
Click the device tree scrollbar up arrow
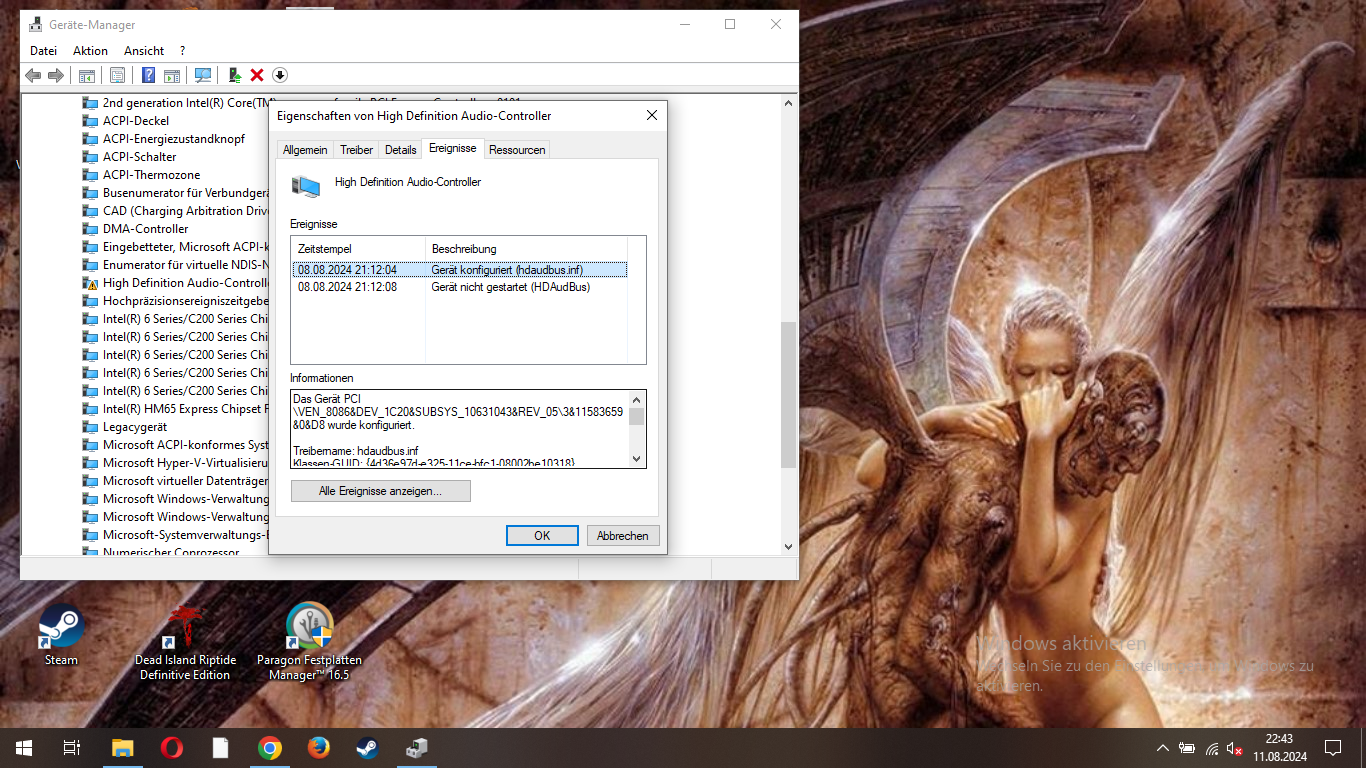click(x=788, y=102)
